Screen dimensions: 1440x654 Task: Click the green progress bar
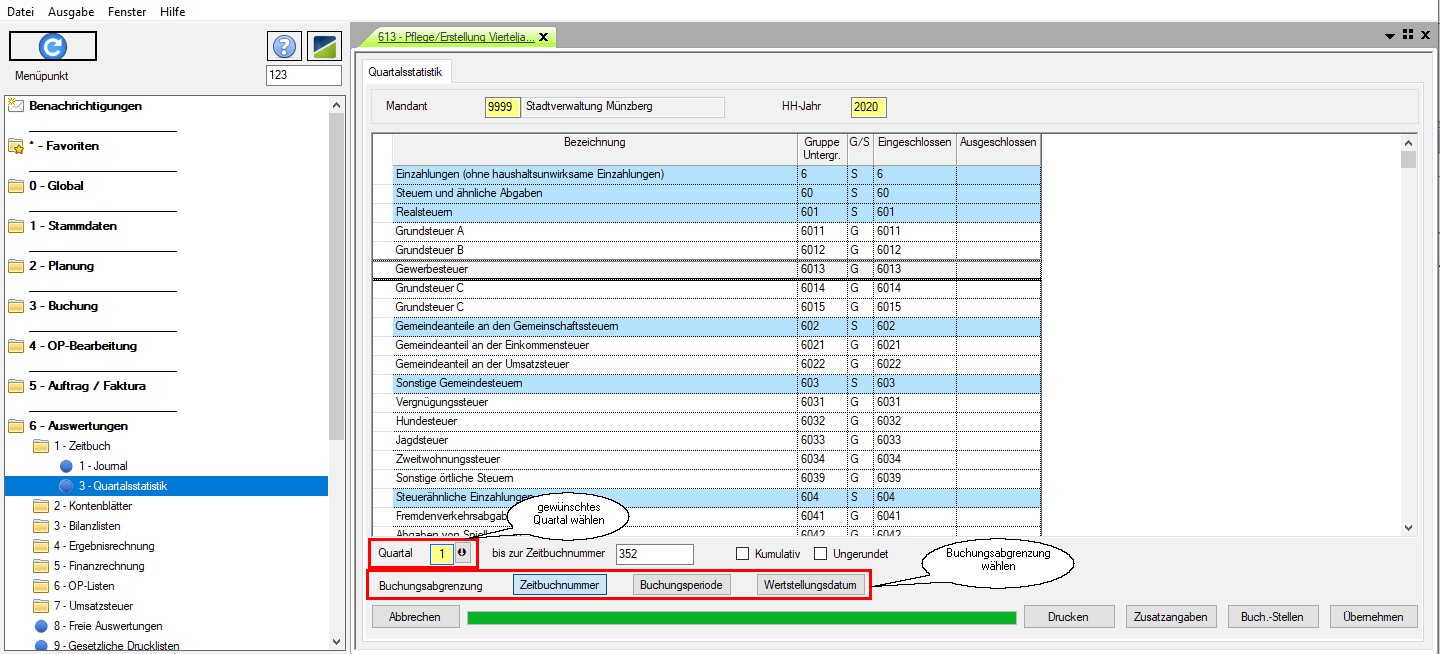click(x=741, y=618)
